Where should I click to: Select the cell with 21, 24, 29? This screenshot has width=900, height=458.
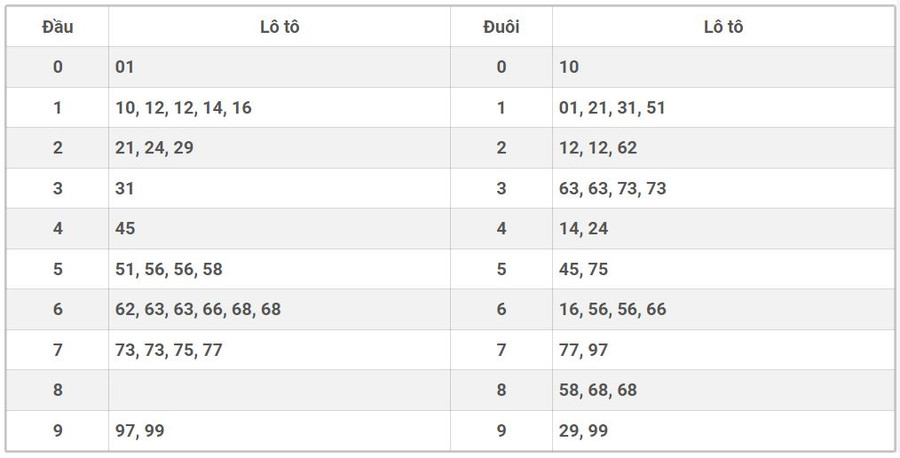click(x=154, y=148)
